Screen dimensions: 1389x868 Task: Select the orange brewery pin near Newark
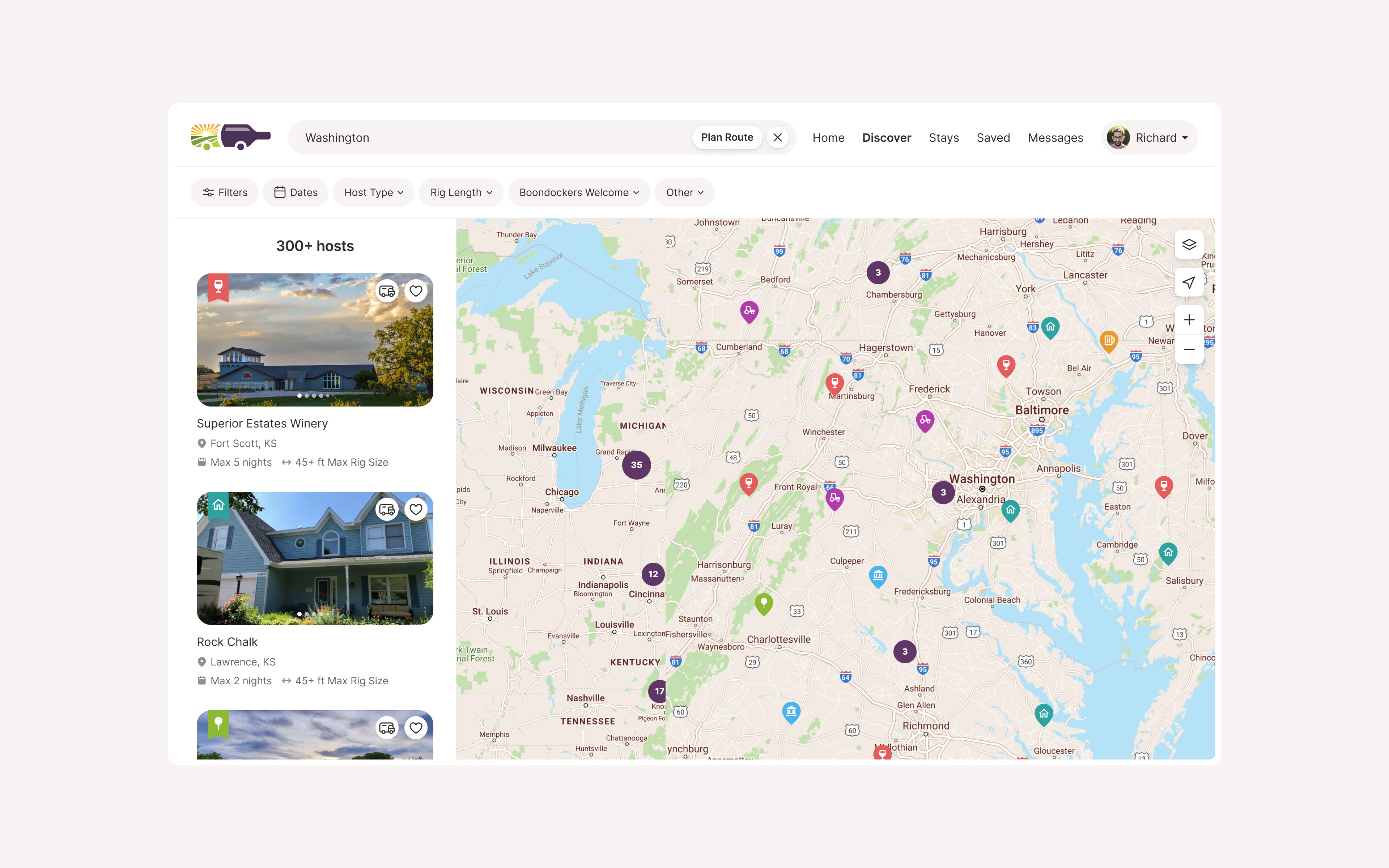(1109, 341)
